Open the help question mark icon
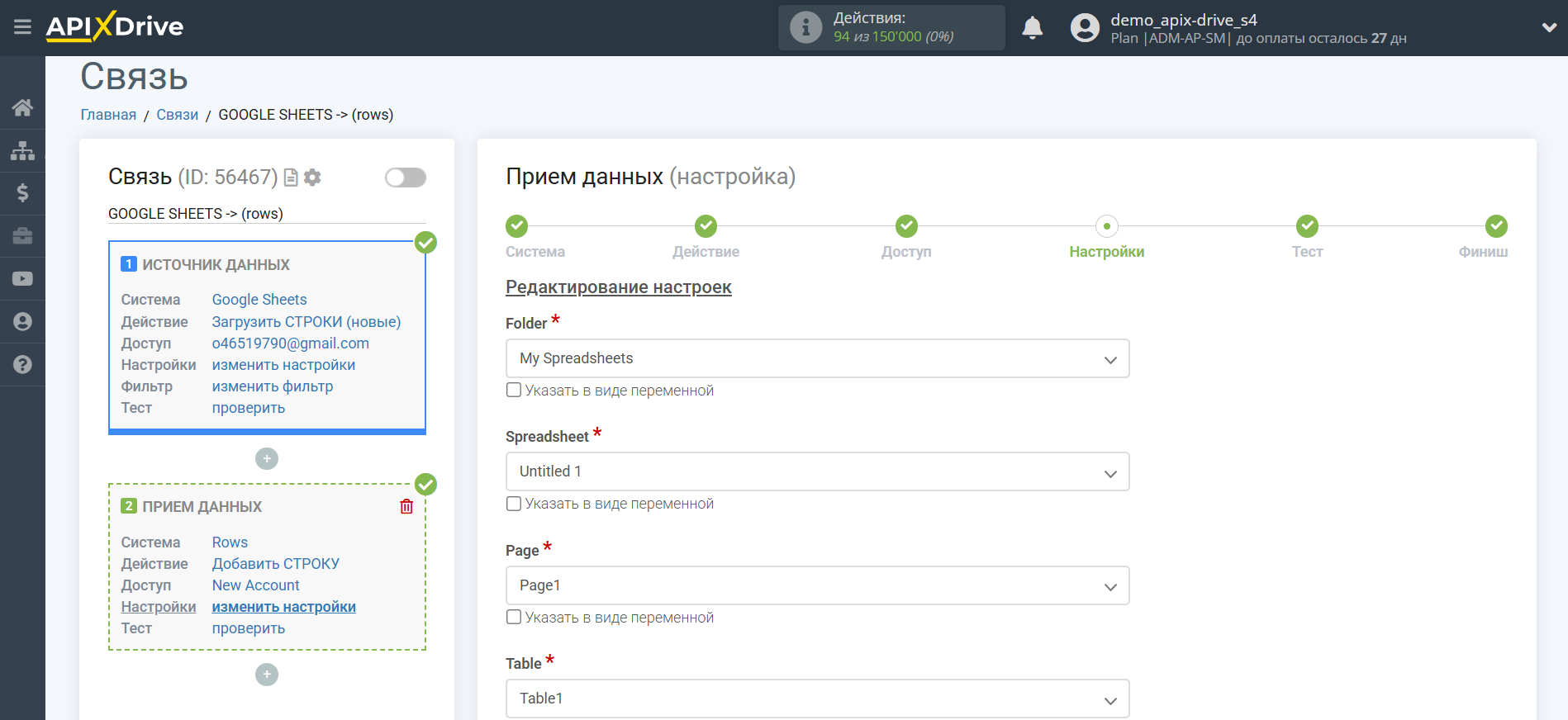Viewport: 1568px width, 720px height. [x=22, y=364]
